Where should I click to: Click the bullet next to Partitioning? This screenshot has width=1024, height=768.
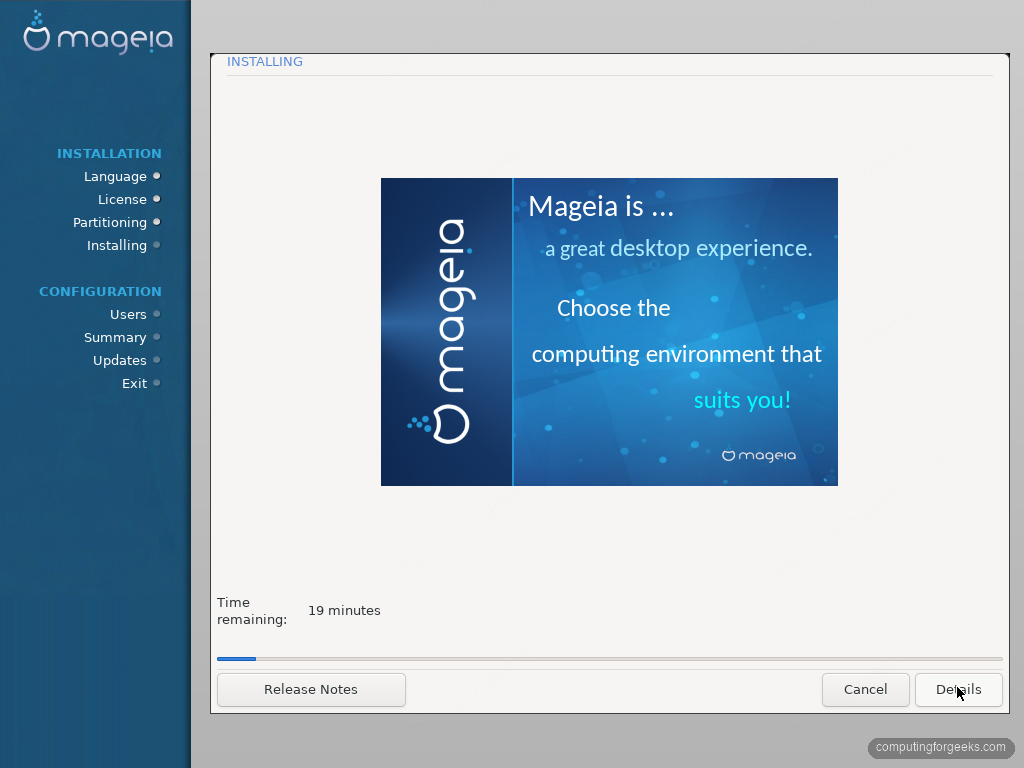click(x=157, y=222)
